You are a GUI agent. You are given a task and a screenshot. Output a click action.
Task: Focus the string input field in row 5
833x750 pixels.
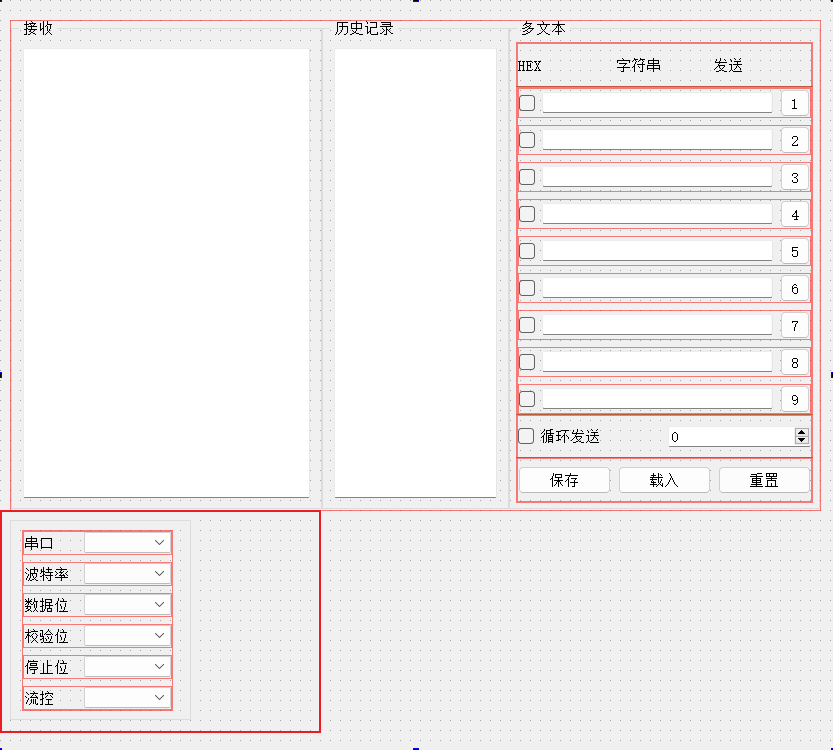tap(657, 251)
